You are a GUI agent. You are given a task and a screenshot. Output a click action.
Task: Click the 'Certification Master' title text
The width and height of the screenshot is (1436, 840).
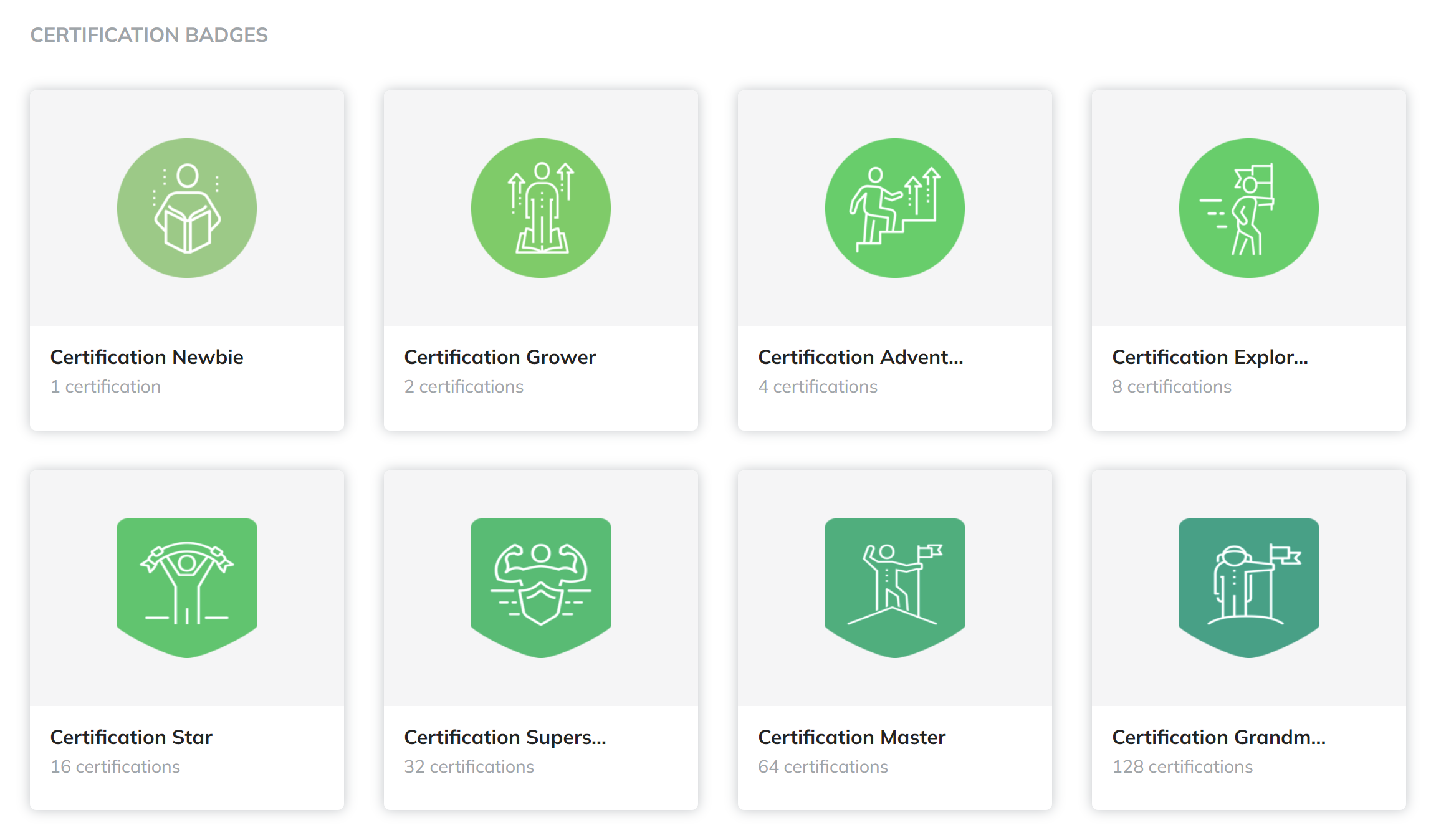pos(851,737)
